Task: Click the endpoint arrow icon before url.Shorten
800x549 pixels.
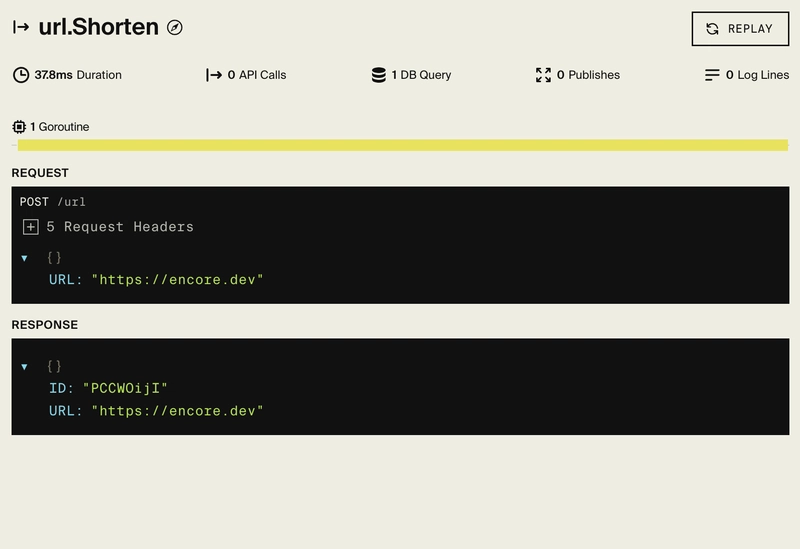Action: pyautogui.click(x=21, y=27)
